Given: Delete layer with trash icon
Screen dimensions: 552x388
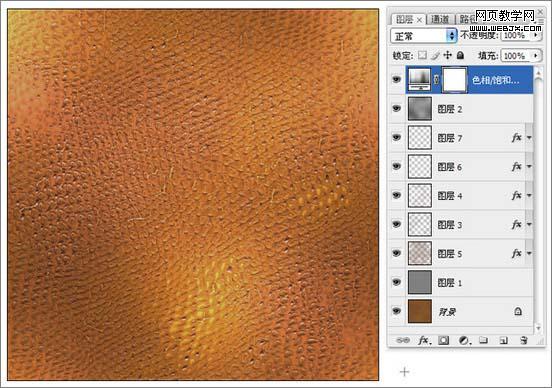Looking at the screenshot, I should pos(523,340).
